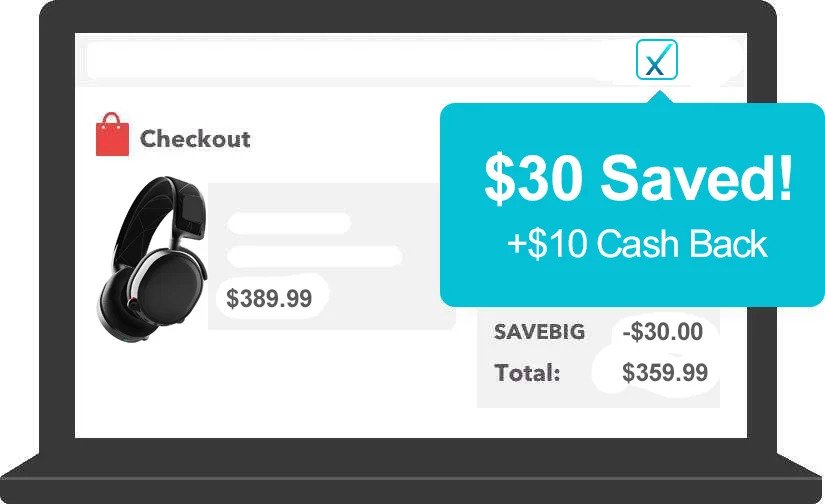Click the red shopping bag icon
This screenshot has width=825, height=504.
[x=113, y=136]
